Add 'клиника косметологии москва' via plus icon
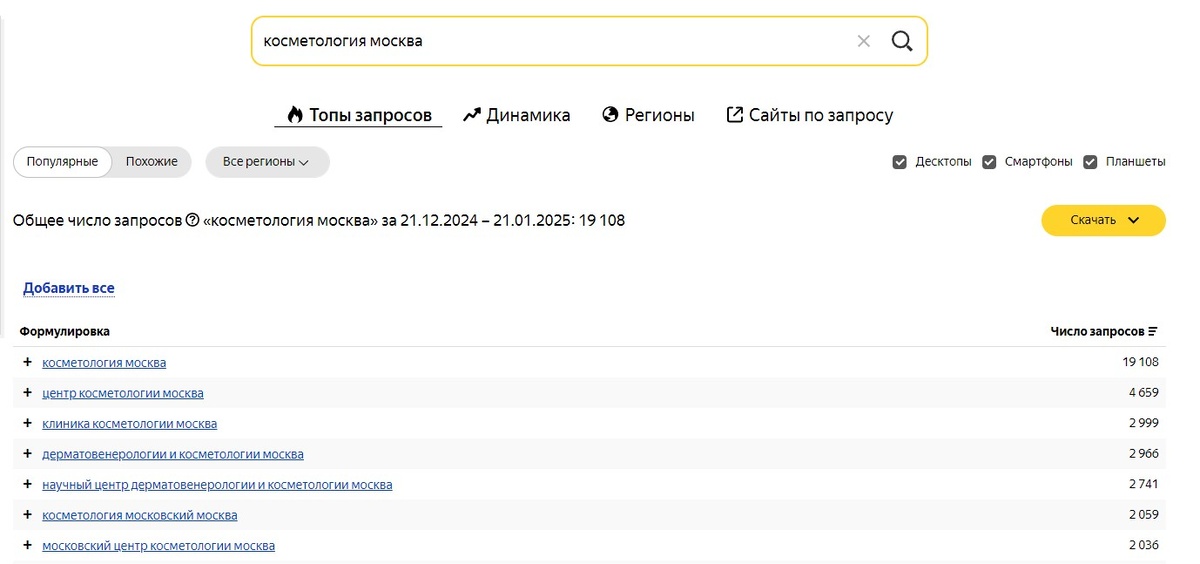The image size is (1200, 564). (x=27, y=423)
